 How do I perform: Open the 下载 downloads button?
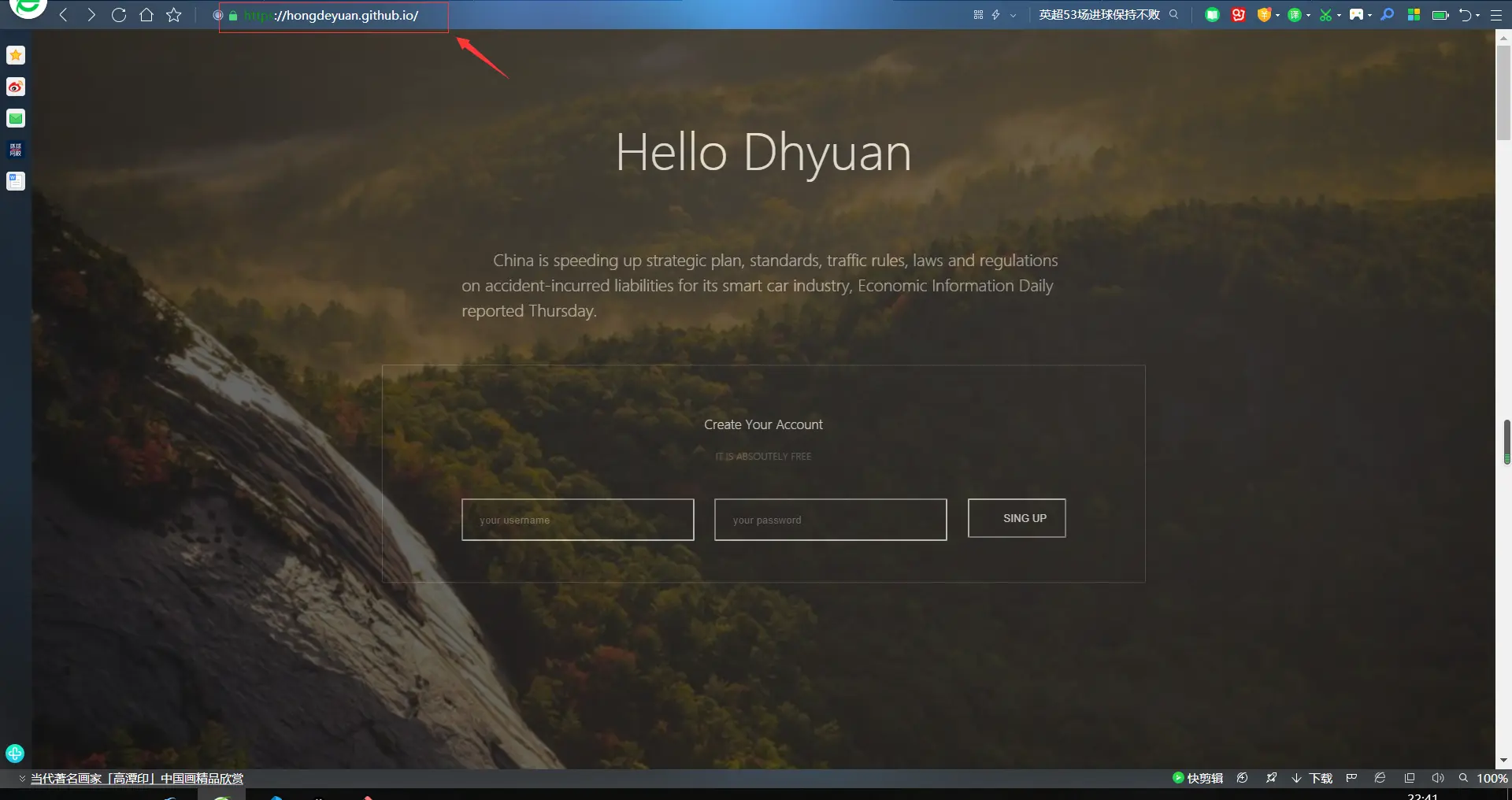(1312, 778)
